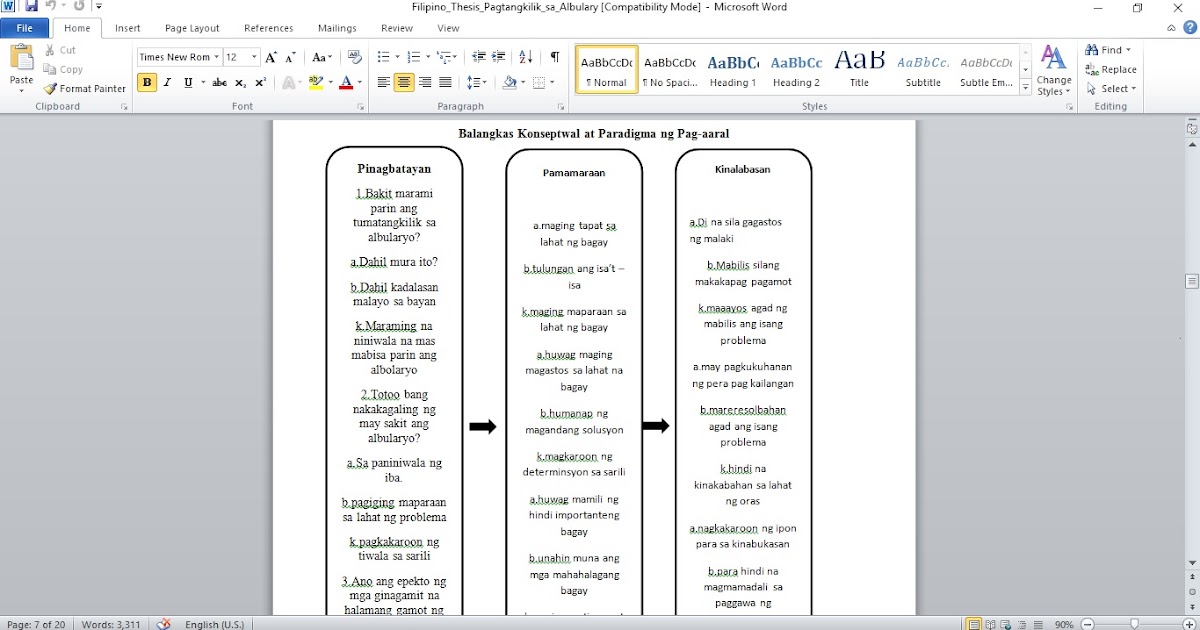
Task: Toggle Underline formatting
Action: point(187,83)
